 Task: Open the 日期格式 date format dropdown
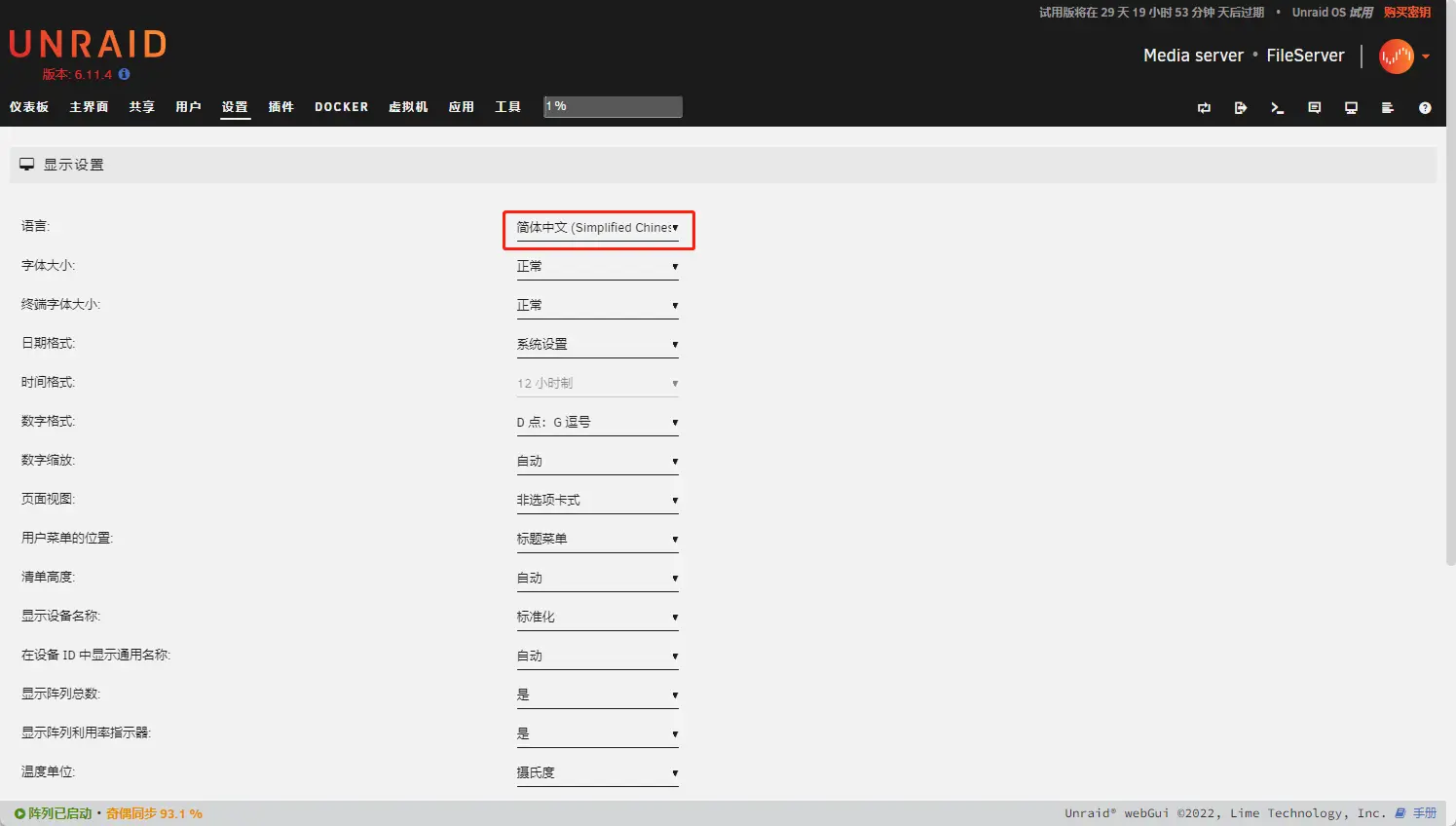(x=597, y=345)
